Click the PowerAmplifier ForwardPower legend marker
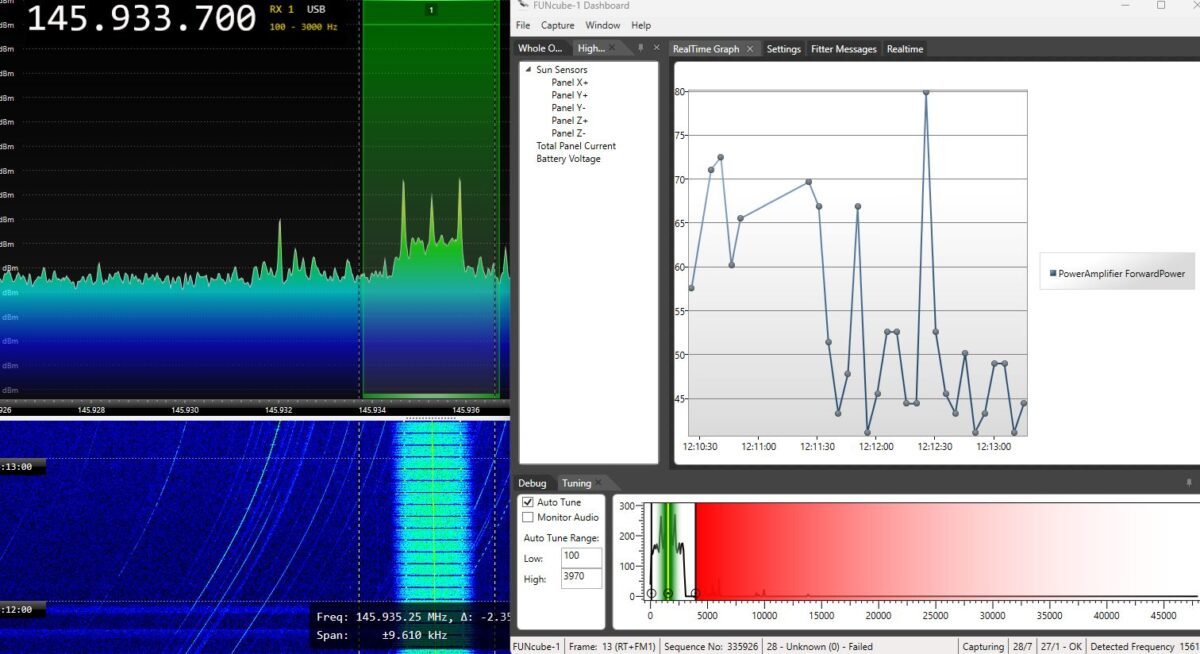 click(x=1053, y=272)
